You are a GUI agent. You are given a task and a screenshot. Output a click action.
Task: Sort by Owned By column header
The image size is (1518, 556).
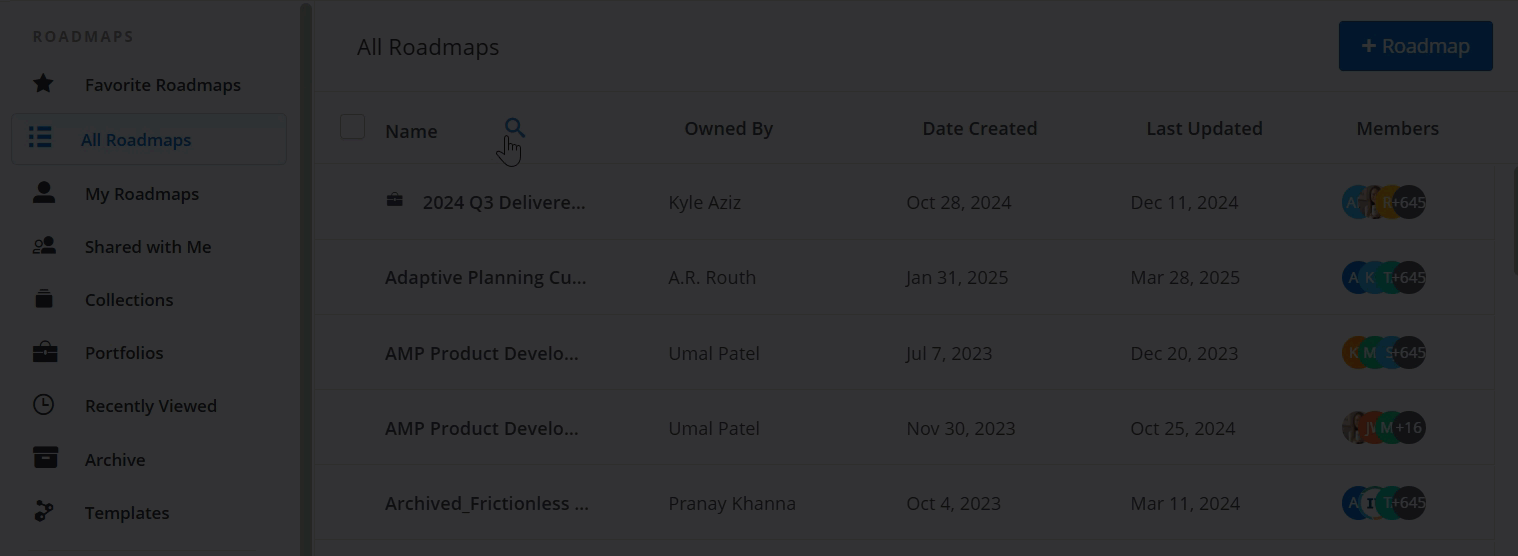[x=728, y=128]
